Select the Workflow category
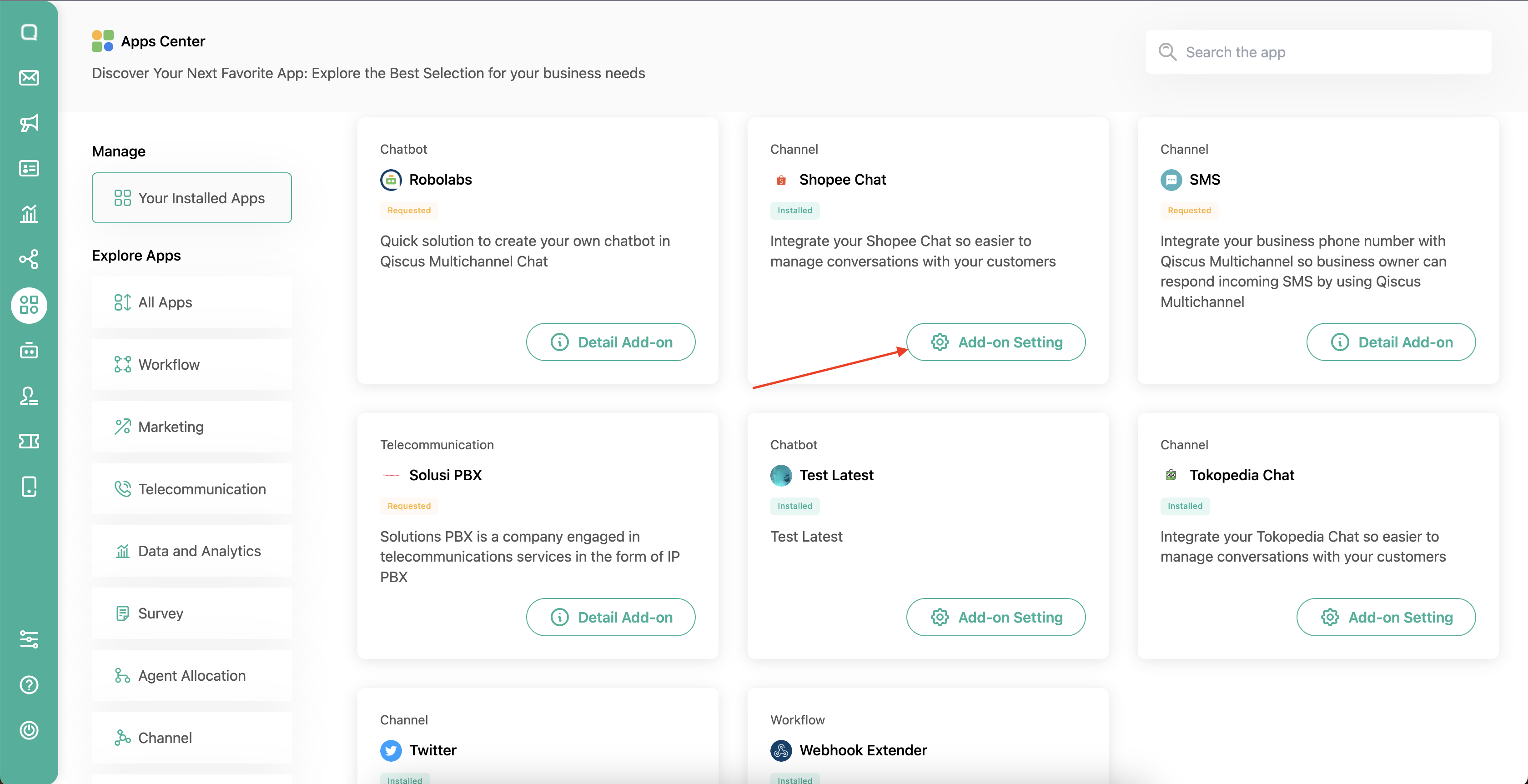Viewport: 1528px width, 784px height. point(191,365)
